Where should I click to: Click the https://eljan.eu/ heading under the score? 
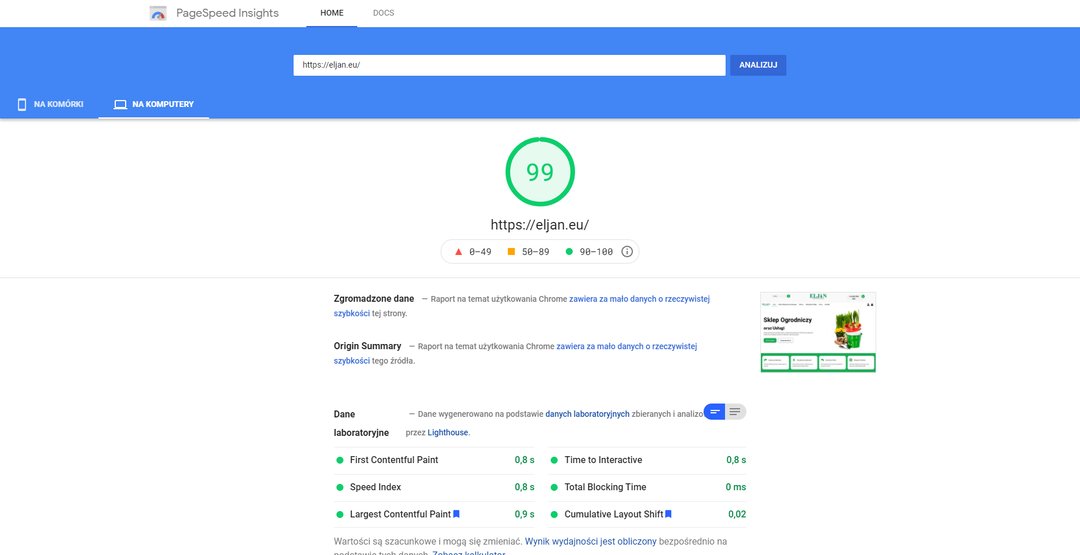[540, 224]
